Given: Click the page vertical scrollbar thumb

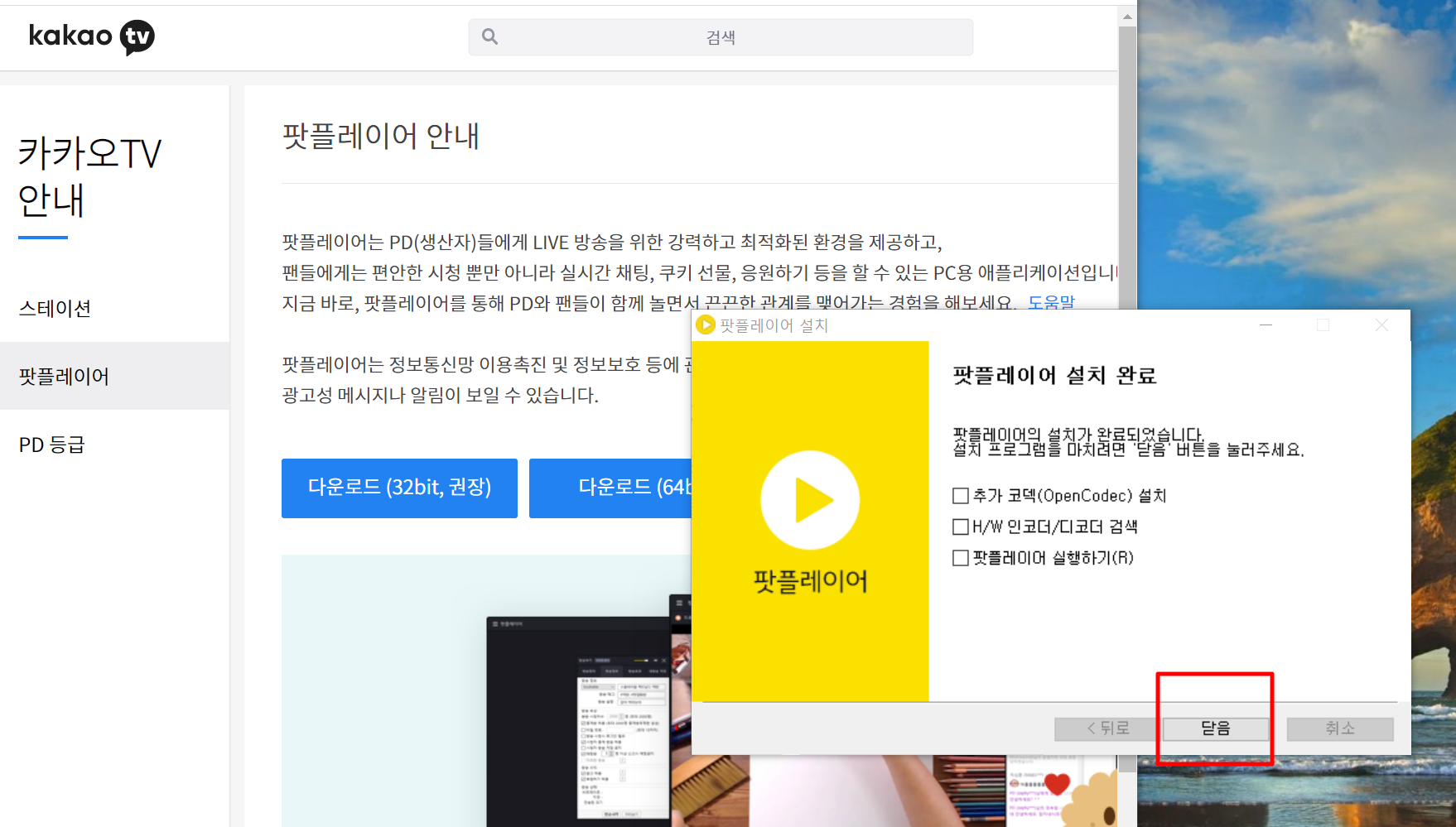Looking at the screenshot, I should 1127,168.
